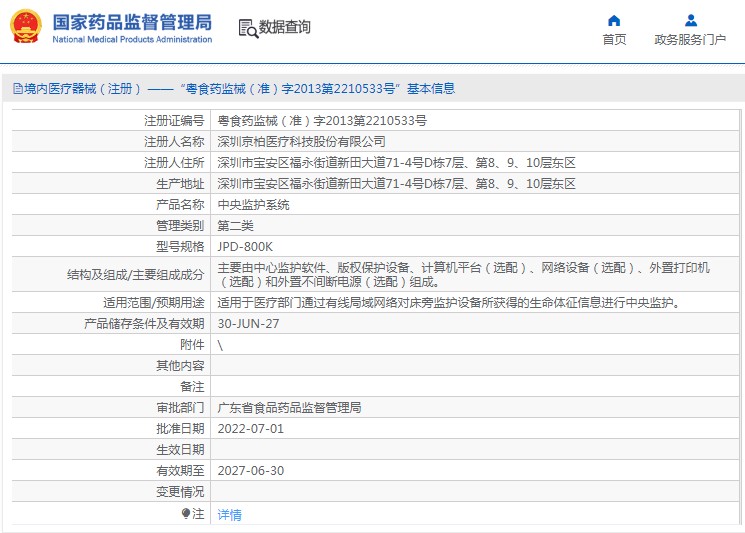Screen dimensions: 745x533
Task: Click the 注册证编号 label
Action: tap(174, 121)
